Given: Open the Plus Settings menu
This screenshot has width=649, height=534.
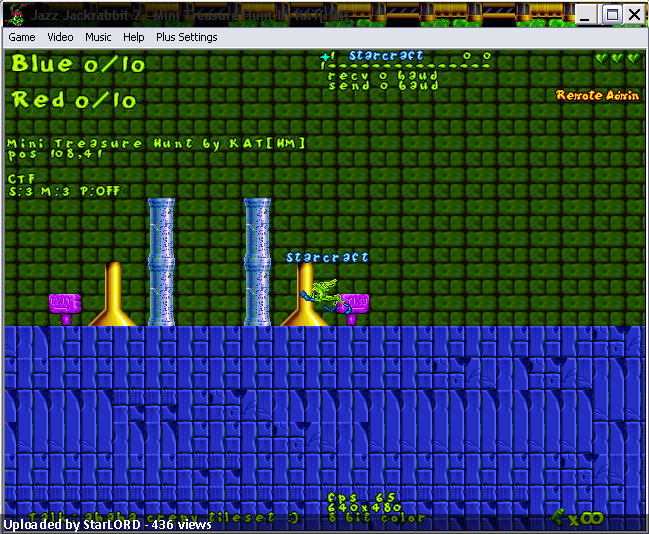Looking at the screenshot, I should pyautogui.click(x=186, y=37).
